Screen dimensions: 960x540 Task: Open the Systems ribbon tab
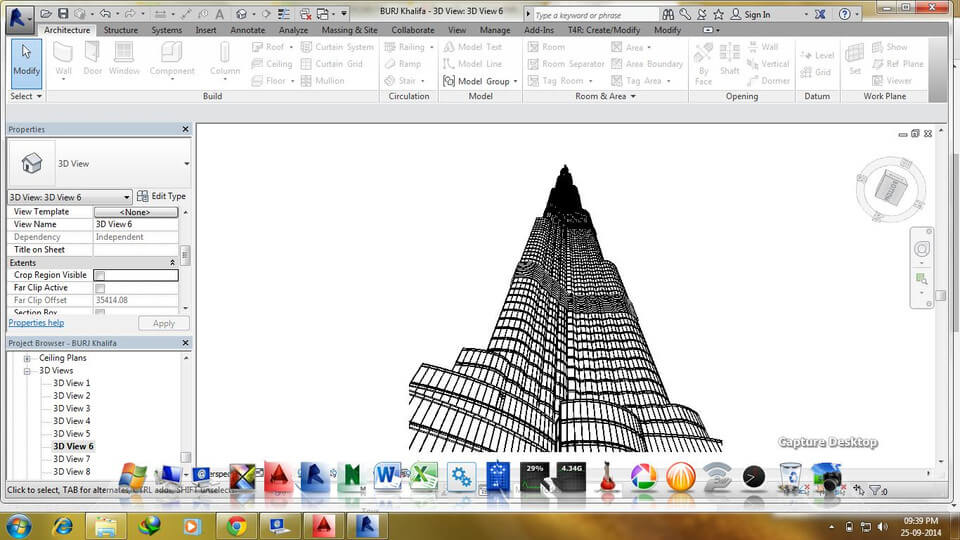[x=167, y=30]
